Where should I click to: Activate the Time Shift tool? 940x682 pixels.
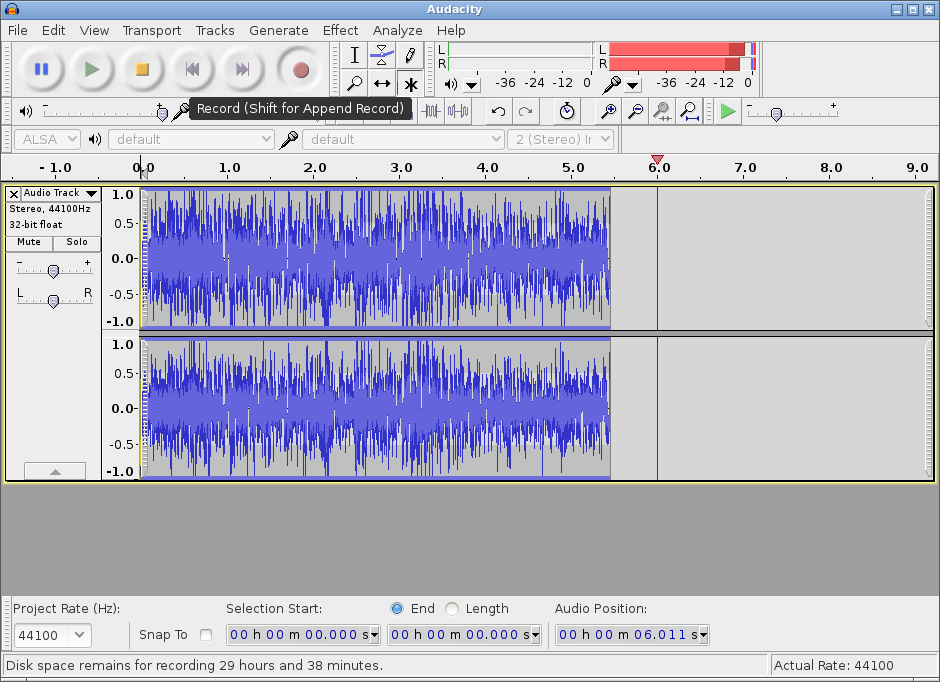coord(381,83)
